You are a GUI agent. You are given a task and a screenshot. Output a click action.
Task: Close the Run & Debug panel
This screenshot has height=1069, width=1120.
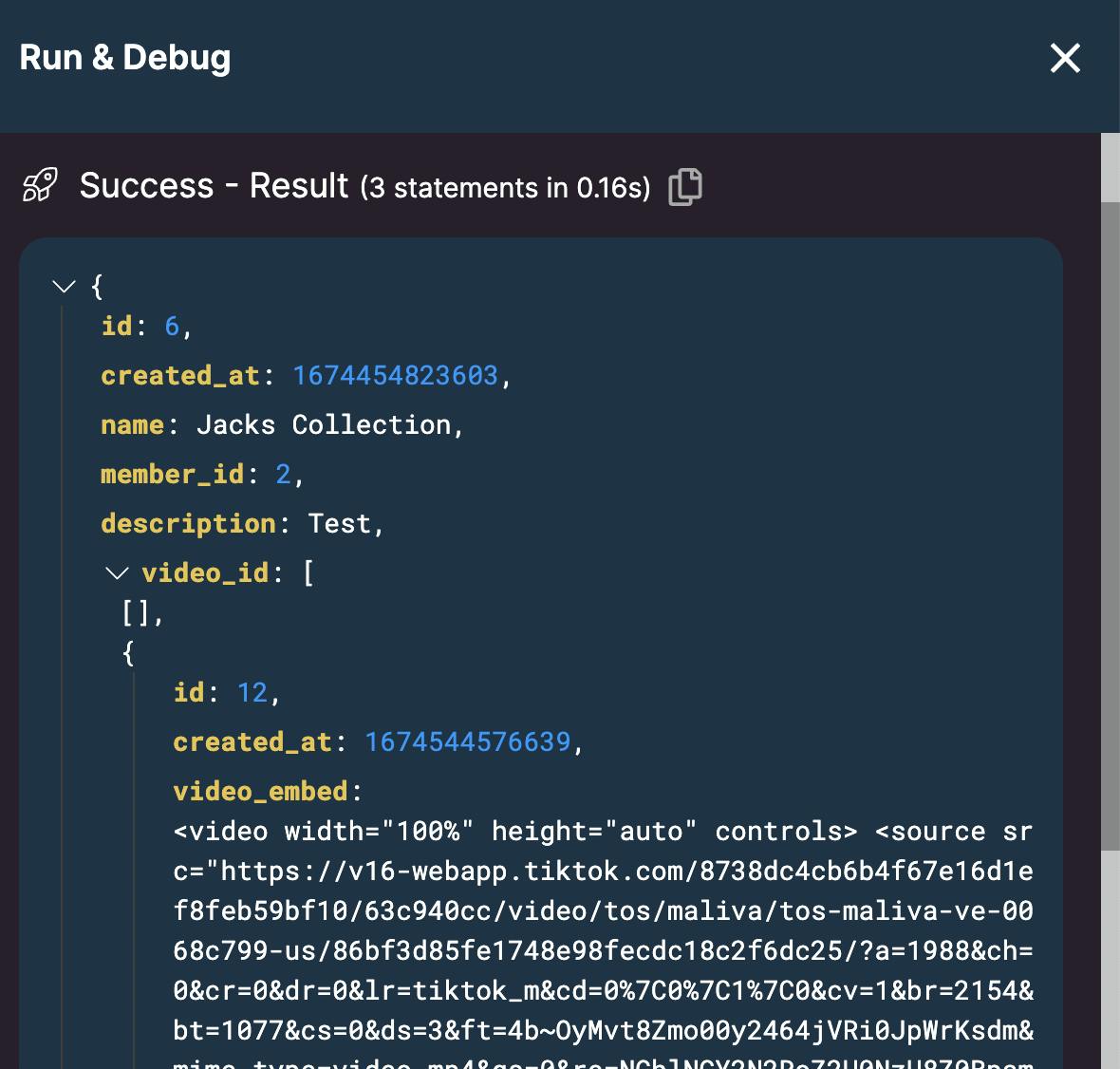(x=1065, y=58)
